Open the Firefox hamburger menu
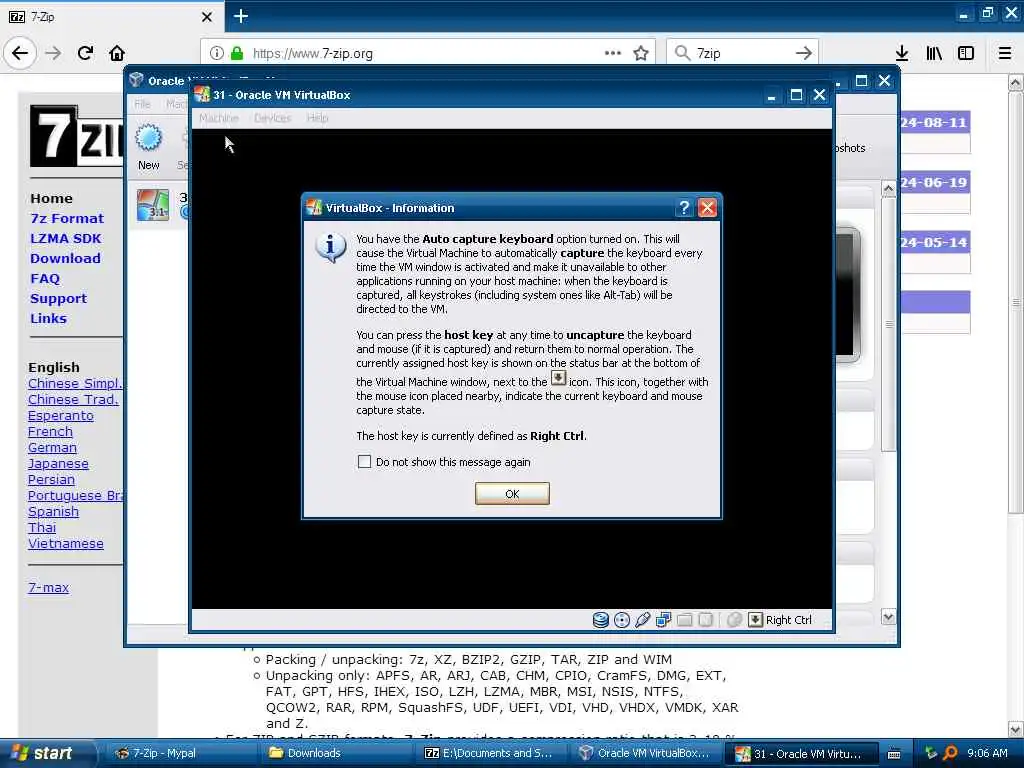 point(1005,53)
